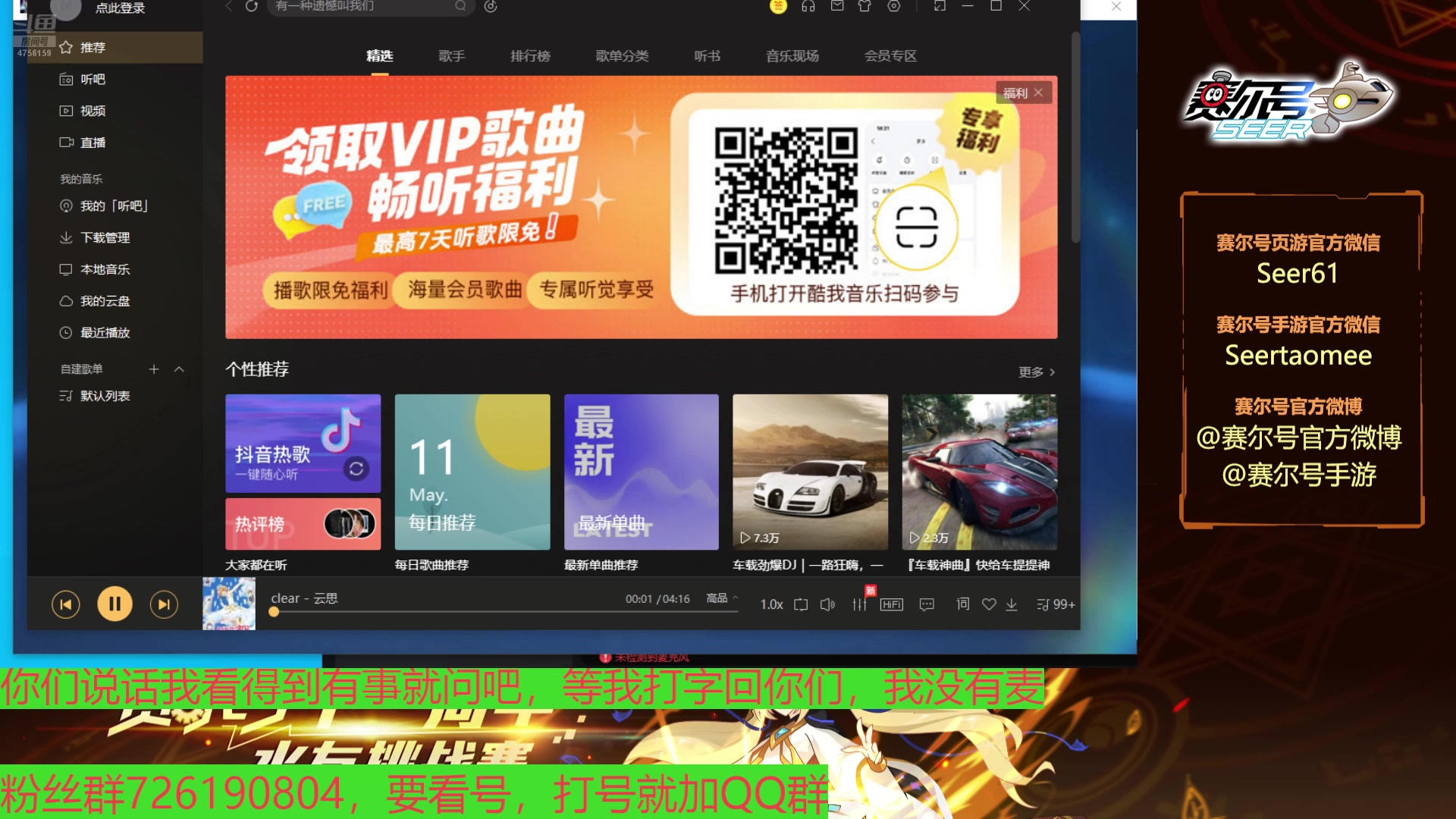Switch to the 听书 tab
This screenshot has height=819, width=1456.
[708, 56]
